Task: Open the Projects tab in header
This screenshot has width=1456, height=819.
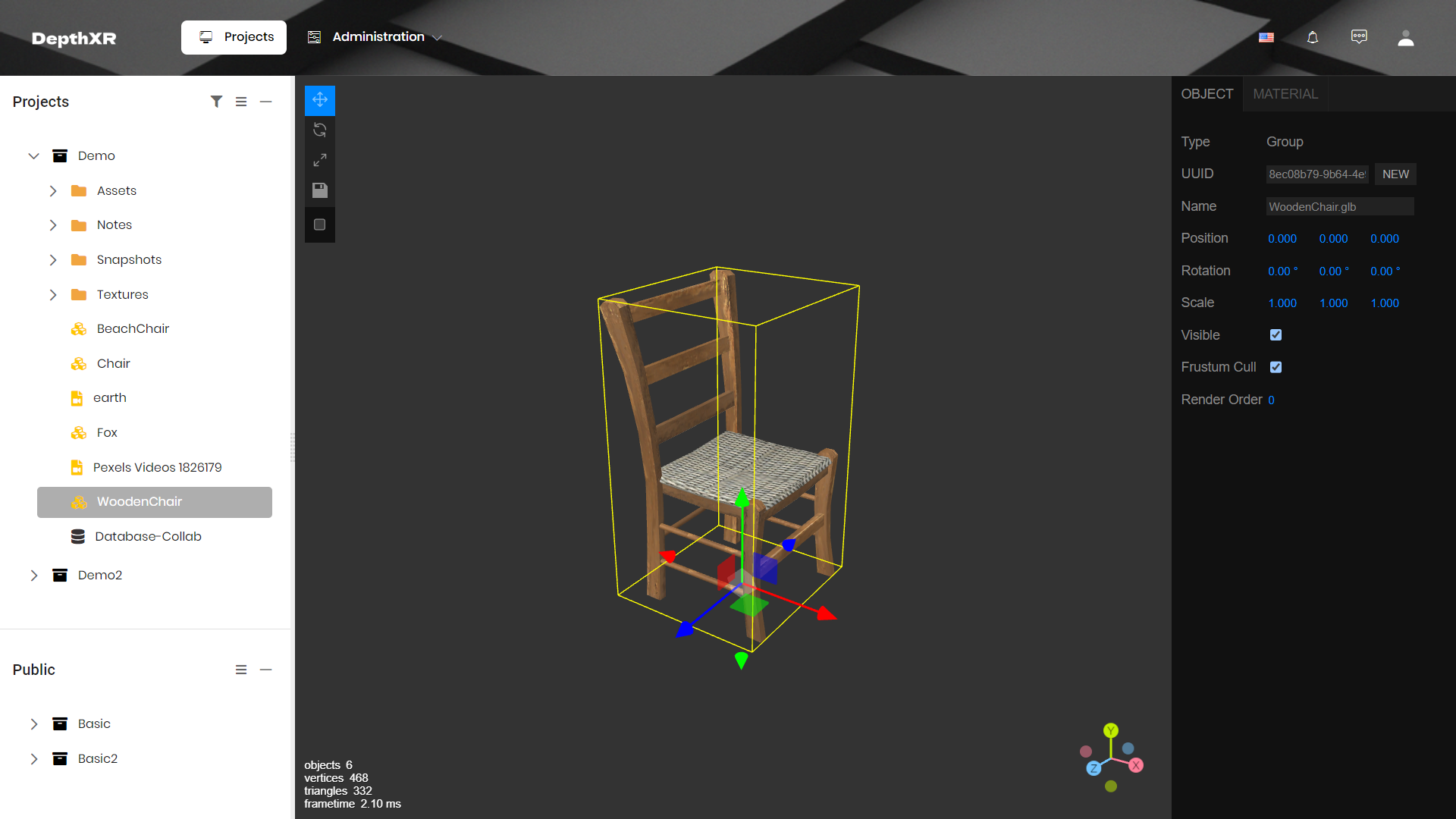Action: pos(234,37)
